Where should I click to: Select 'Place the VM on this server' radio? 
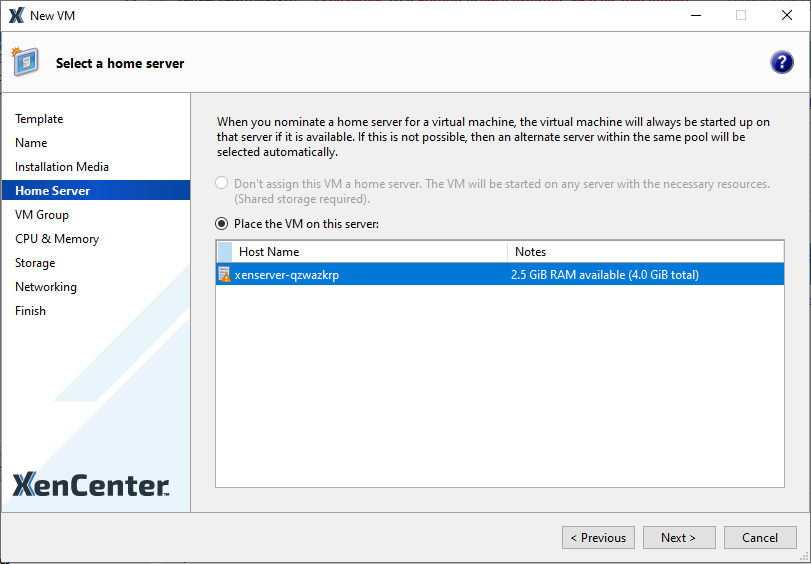point(221,224)
